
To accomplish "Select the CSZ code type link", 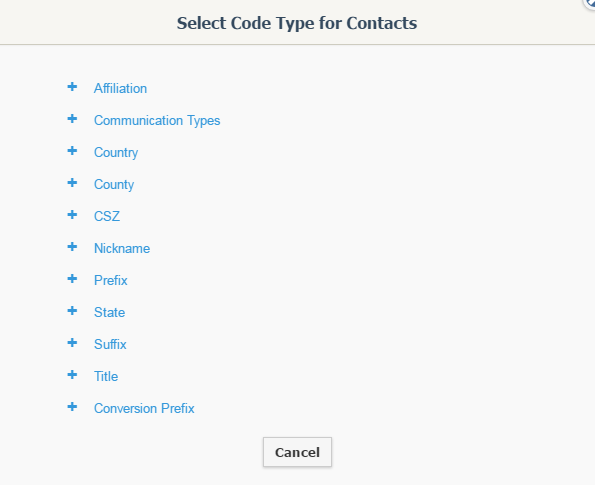I will [x=107, y=216].
